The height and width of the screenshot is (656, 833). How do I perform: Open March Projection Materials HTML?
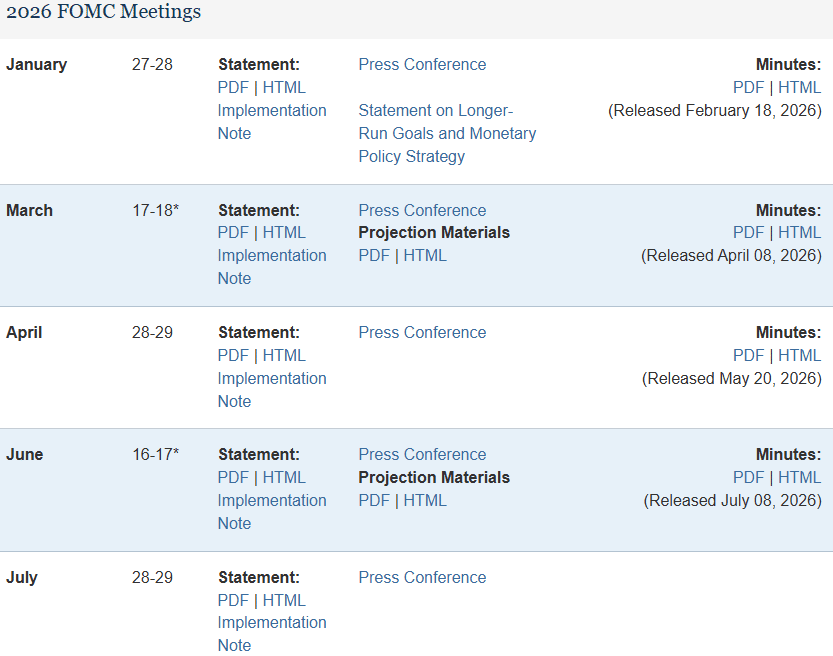click(425, 255)
